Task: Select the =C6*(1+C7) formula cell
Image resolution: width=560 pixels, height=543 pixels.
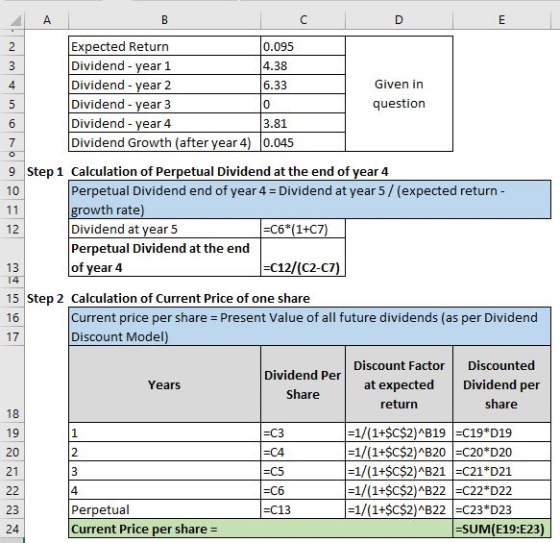Action: 303,229
